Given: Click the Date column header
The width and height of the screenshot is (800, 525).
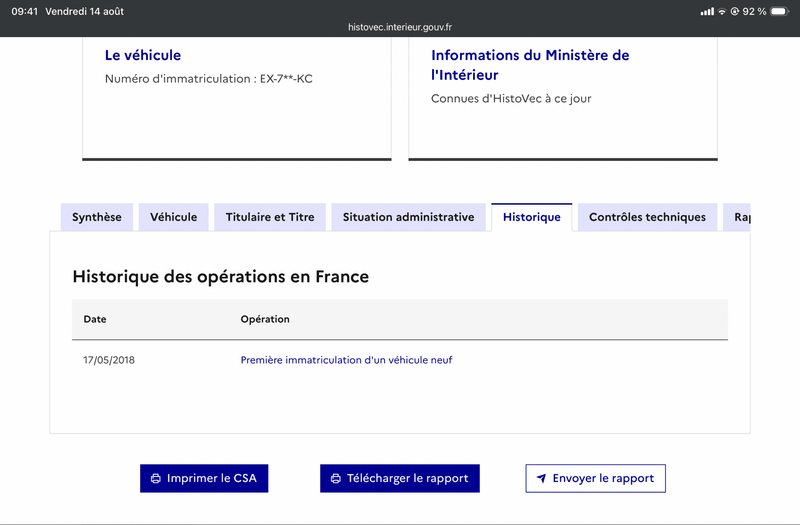Looking at the screenshot, I should [x=95, y=319].
